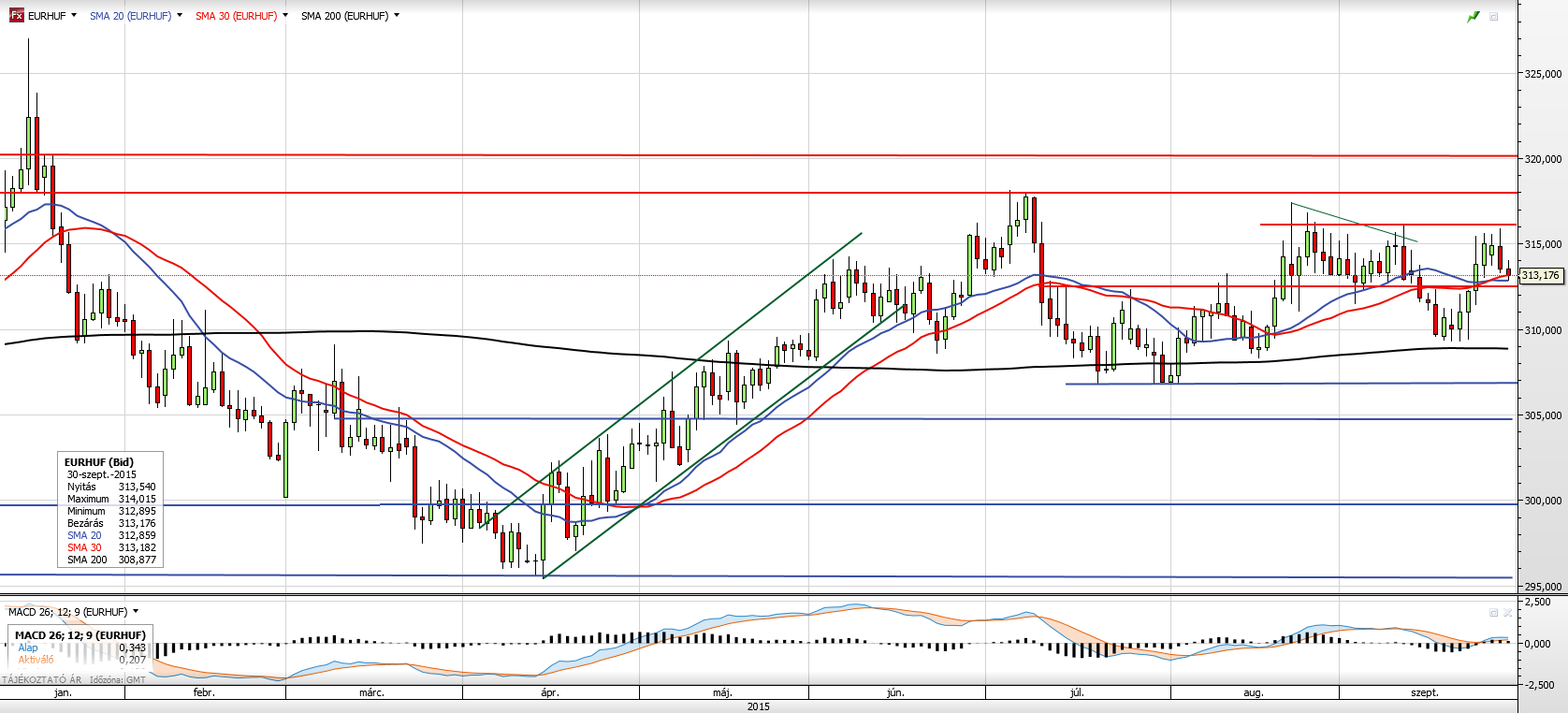Click EURHUF (Bid) title in data box
Viewport: 1568px width, 713px height.
99,462
